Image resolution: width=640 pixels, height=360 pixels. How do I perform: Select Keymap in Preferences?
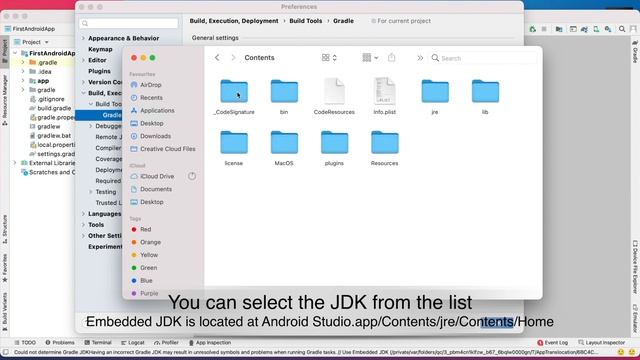pyautogui.click(x=100, y=49)
